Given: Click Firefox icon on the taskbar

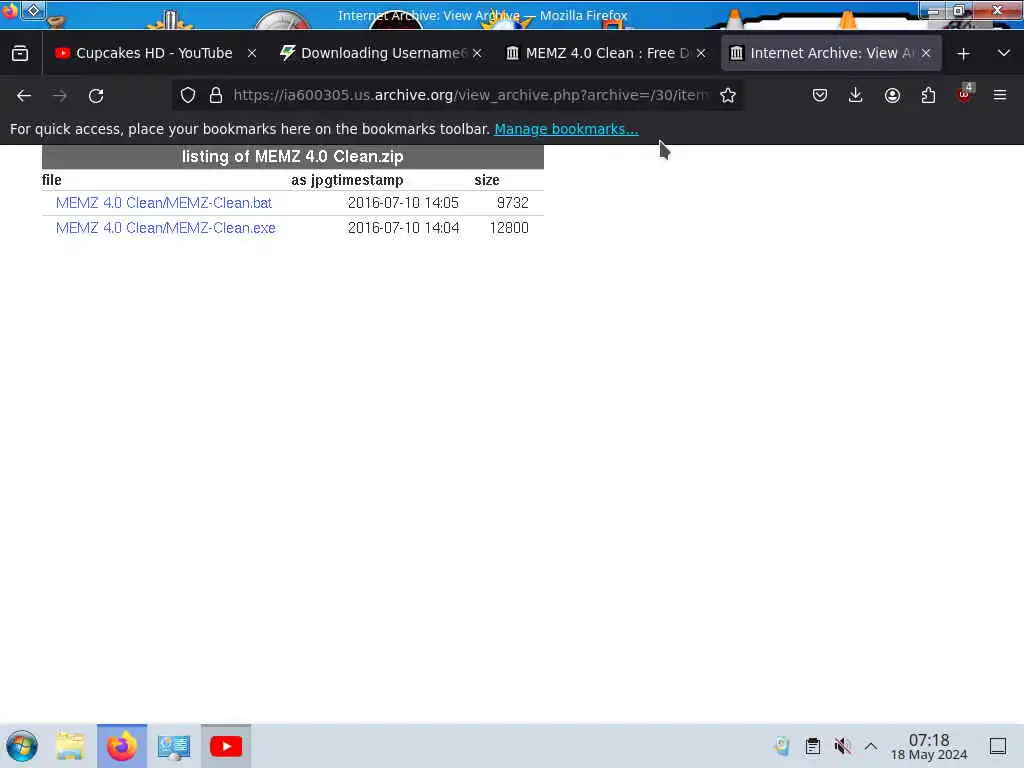Looking at the screenshot, I should pyautogui.click(x=121, y=746).
